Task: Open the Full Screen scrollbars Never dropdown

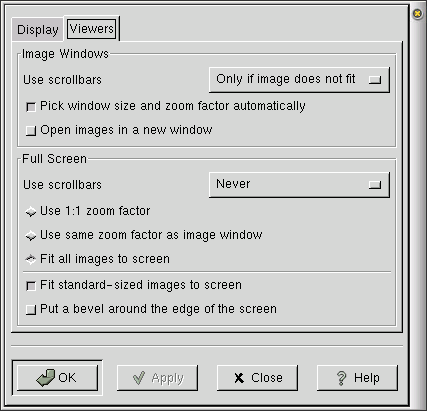Action: point(299,185)
